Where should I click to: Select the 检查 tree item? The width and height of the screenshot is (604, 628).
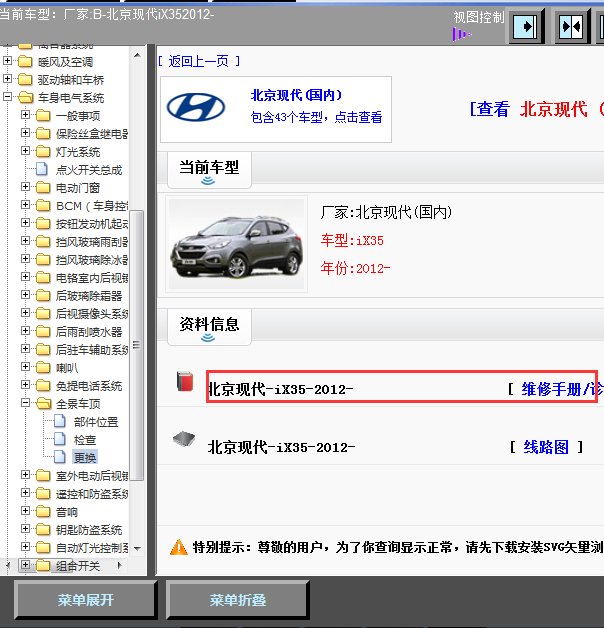[85, 440]
